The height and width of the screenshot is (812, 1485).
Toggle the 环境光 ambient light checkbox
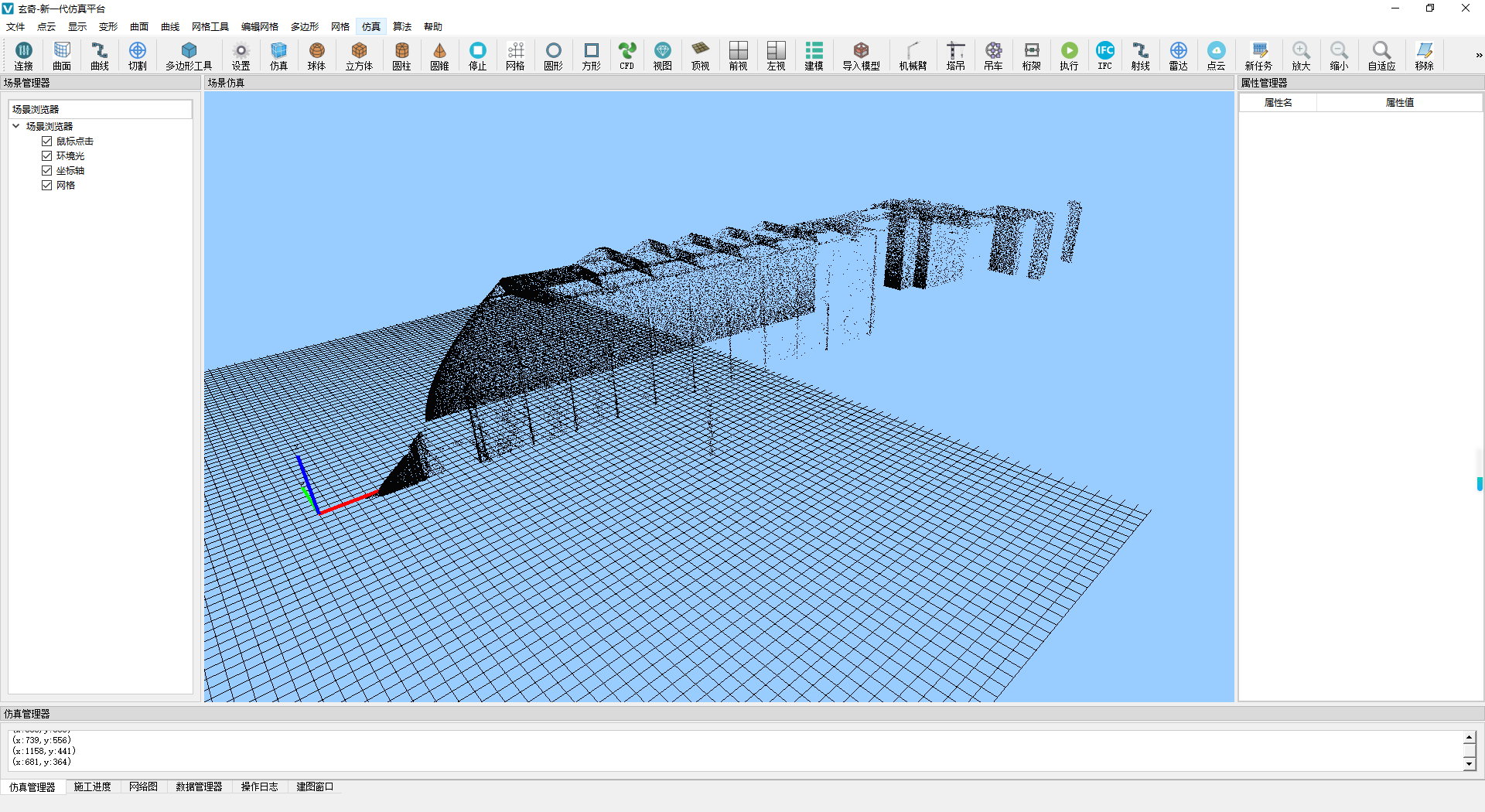tap(47, 156)
